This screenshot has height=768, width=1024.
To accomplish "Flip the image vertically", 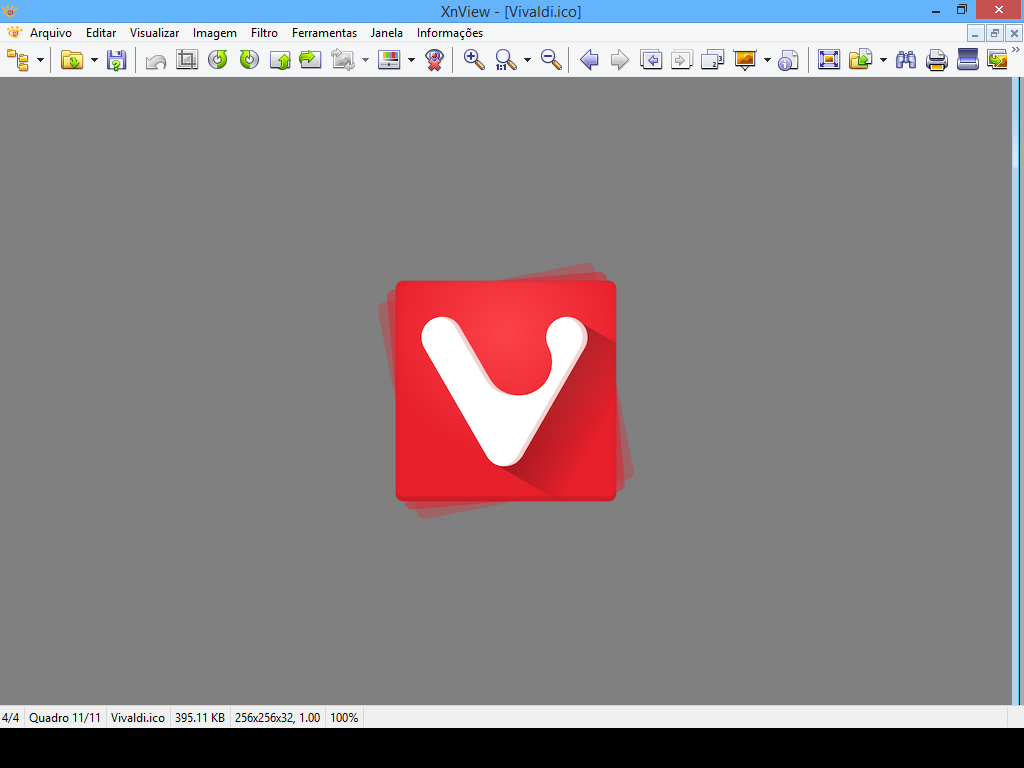I will (280, 60).
